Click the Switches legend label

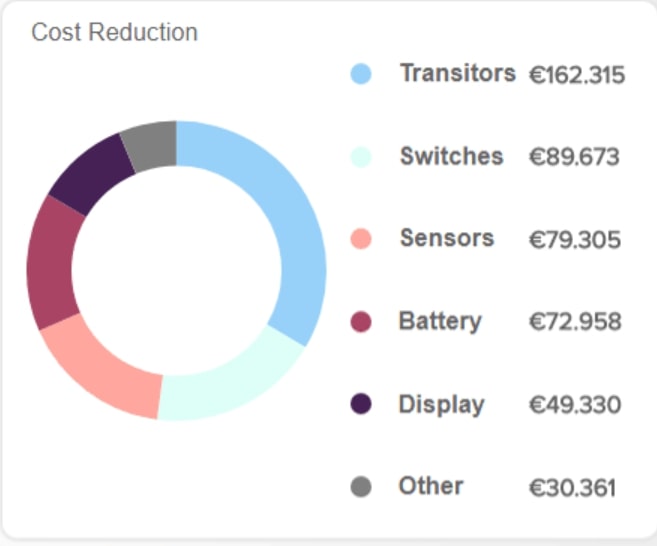pos(451,156)
